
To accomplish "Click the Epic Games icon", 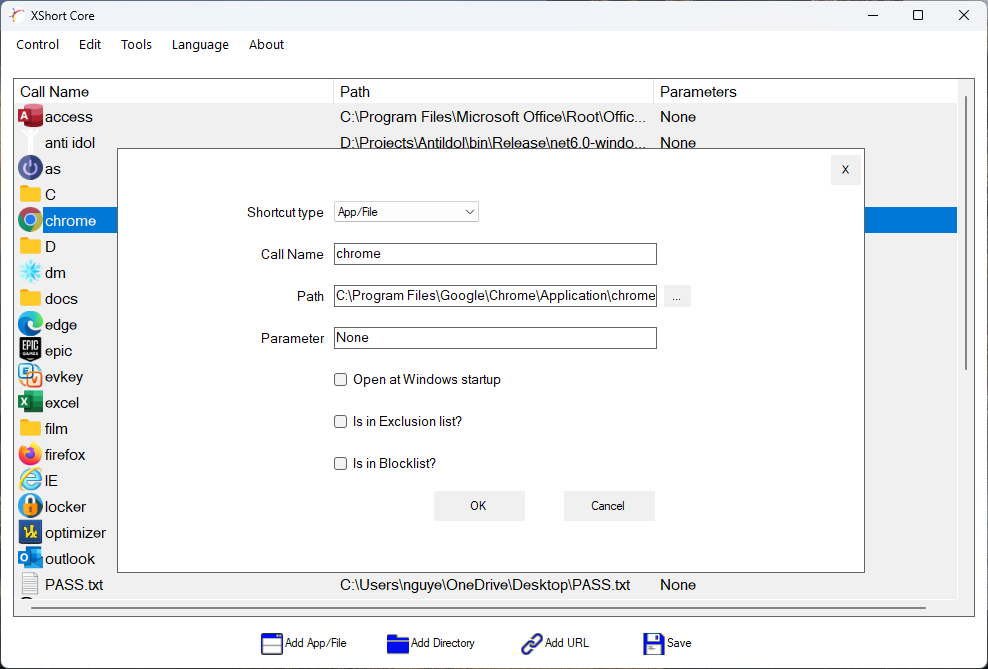I will point(30,350).
